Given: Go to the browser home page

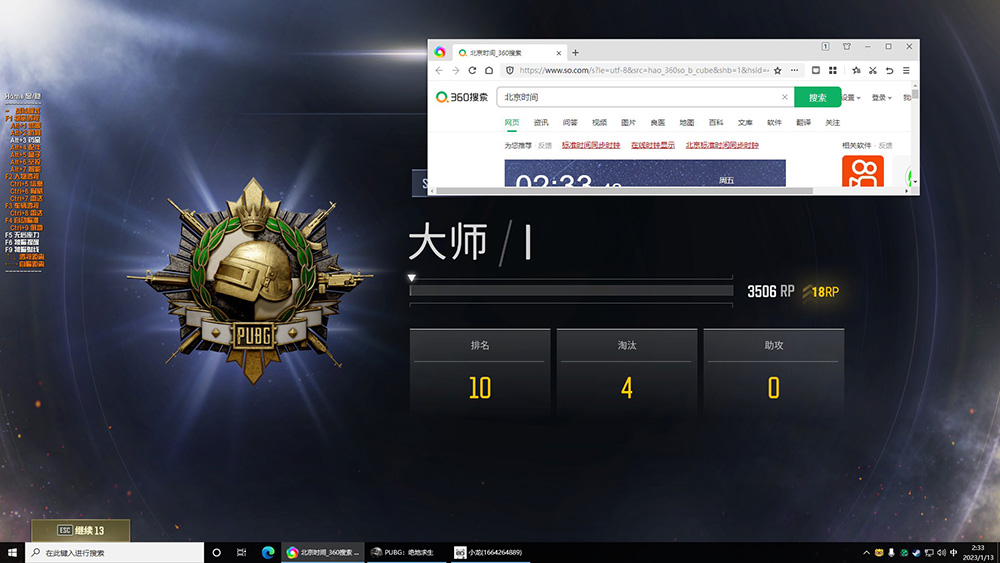Looking at the screenshot, I should point(489,71).
